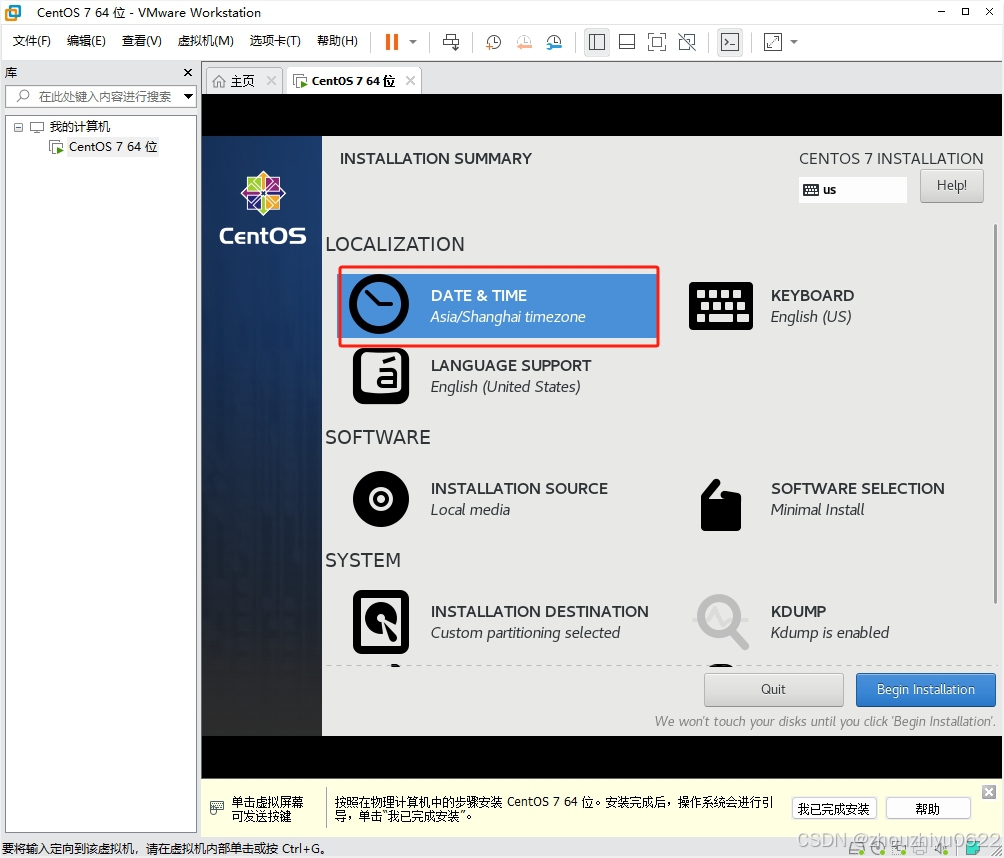This screenshot has height=858, width=1004.
Task: Click the 帮助 button in the hint bar
Action: coord(928,809)
